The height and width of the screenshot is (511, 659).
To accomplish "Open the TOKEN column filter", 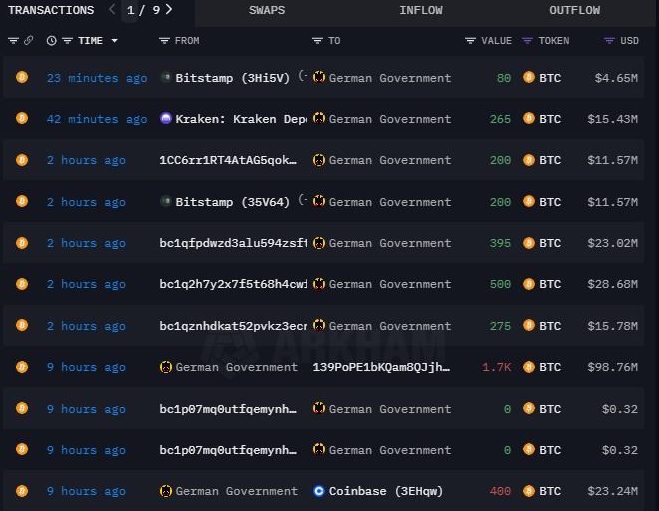I will [x=527, y=41].
